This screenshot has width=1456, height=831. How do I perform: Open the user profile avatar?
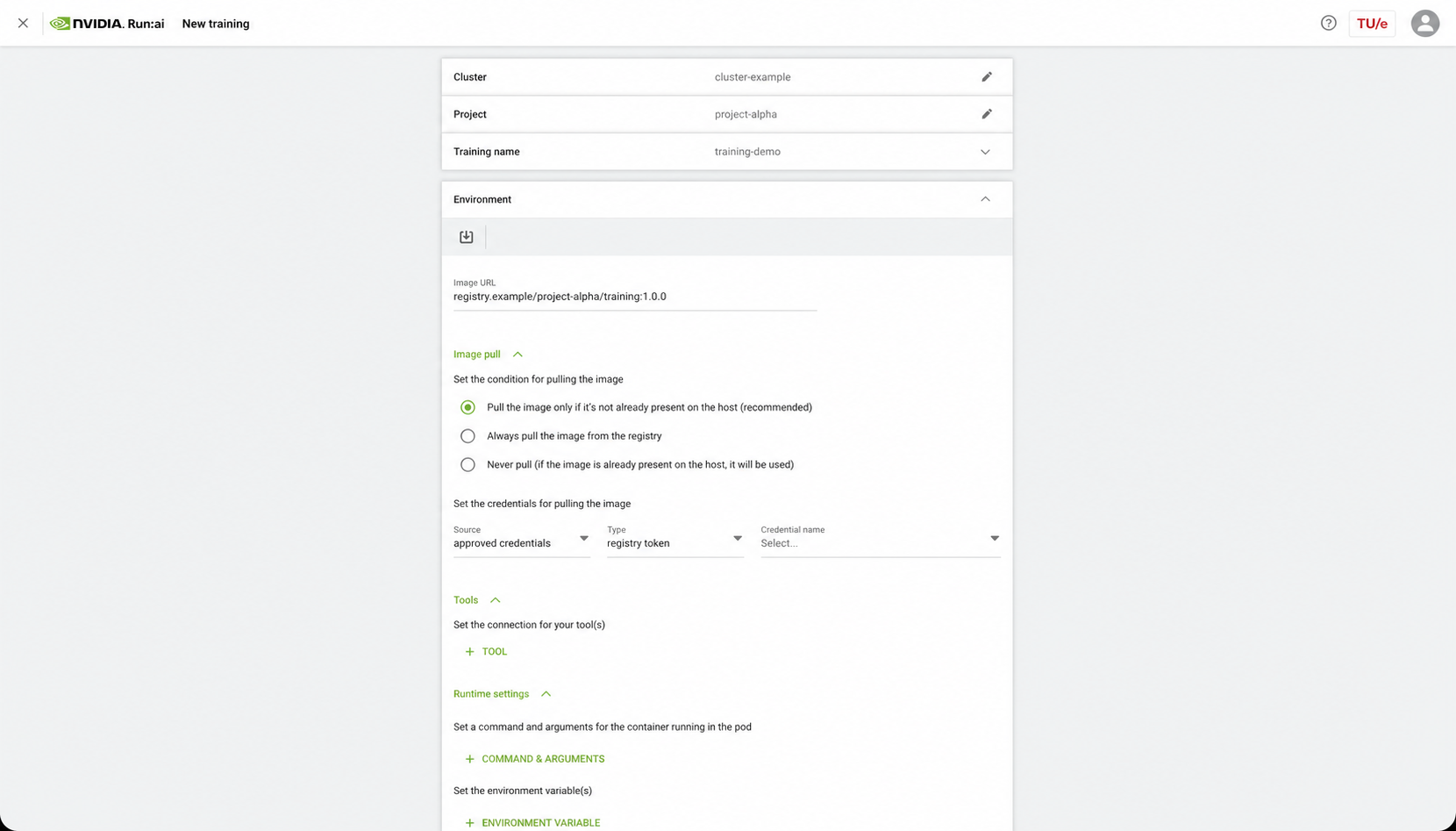click(1424, 24)
